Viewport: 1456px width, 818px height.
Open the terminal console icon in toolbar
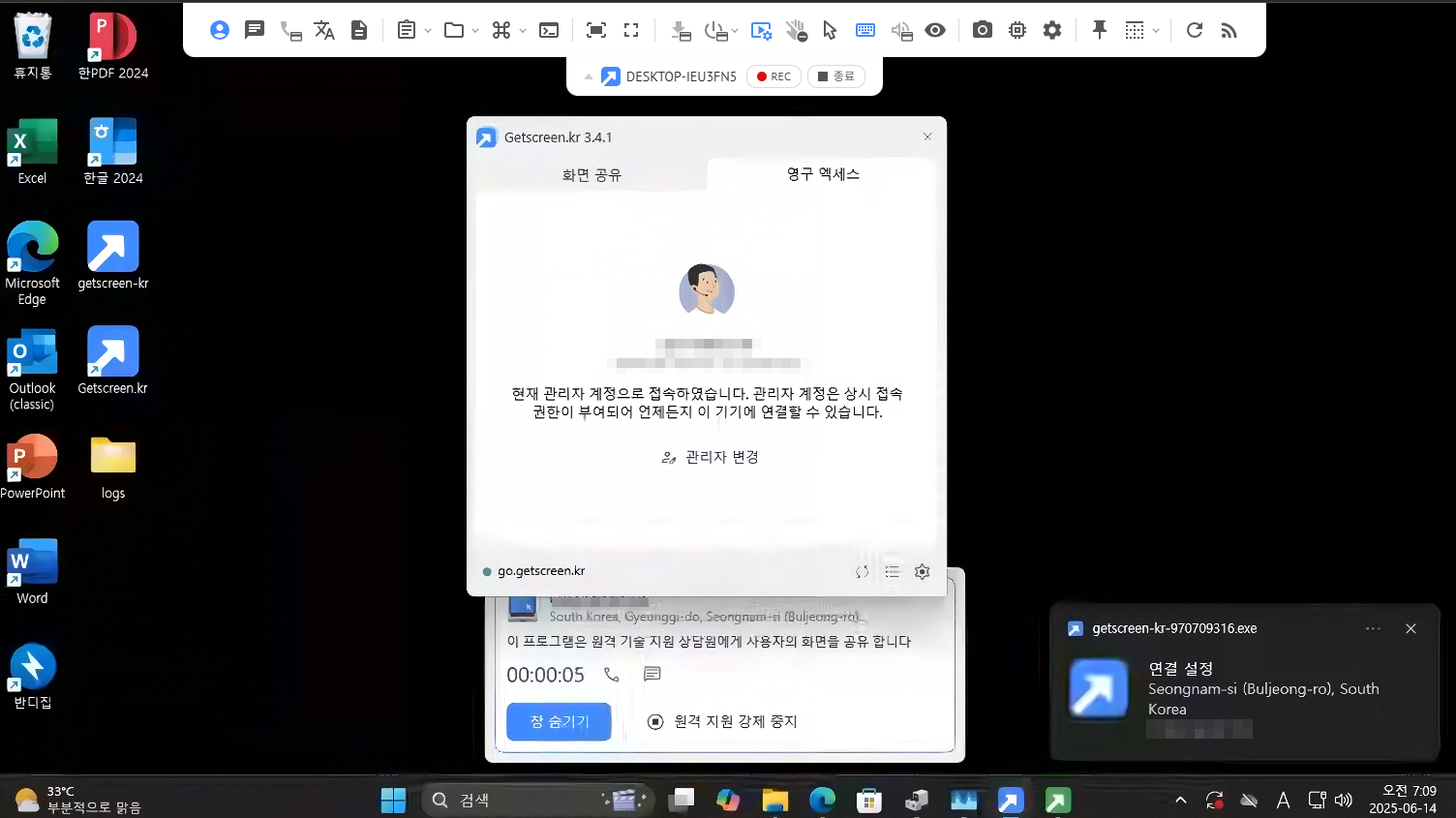click(549, 30)
